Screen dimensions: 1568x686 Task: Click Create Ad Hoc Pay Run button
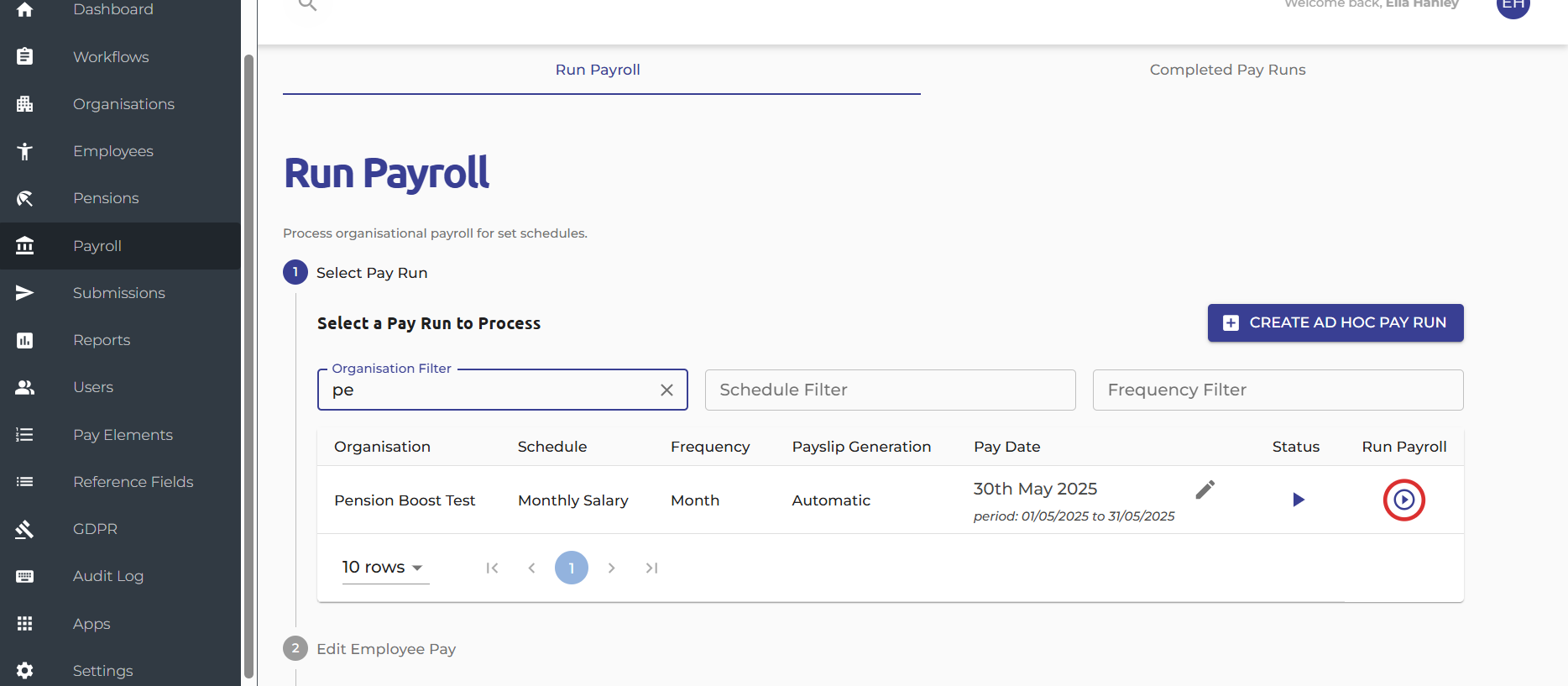click(x=1335, y=322)
